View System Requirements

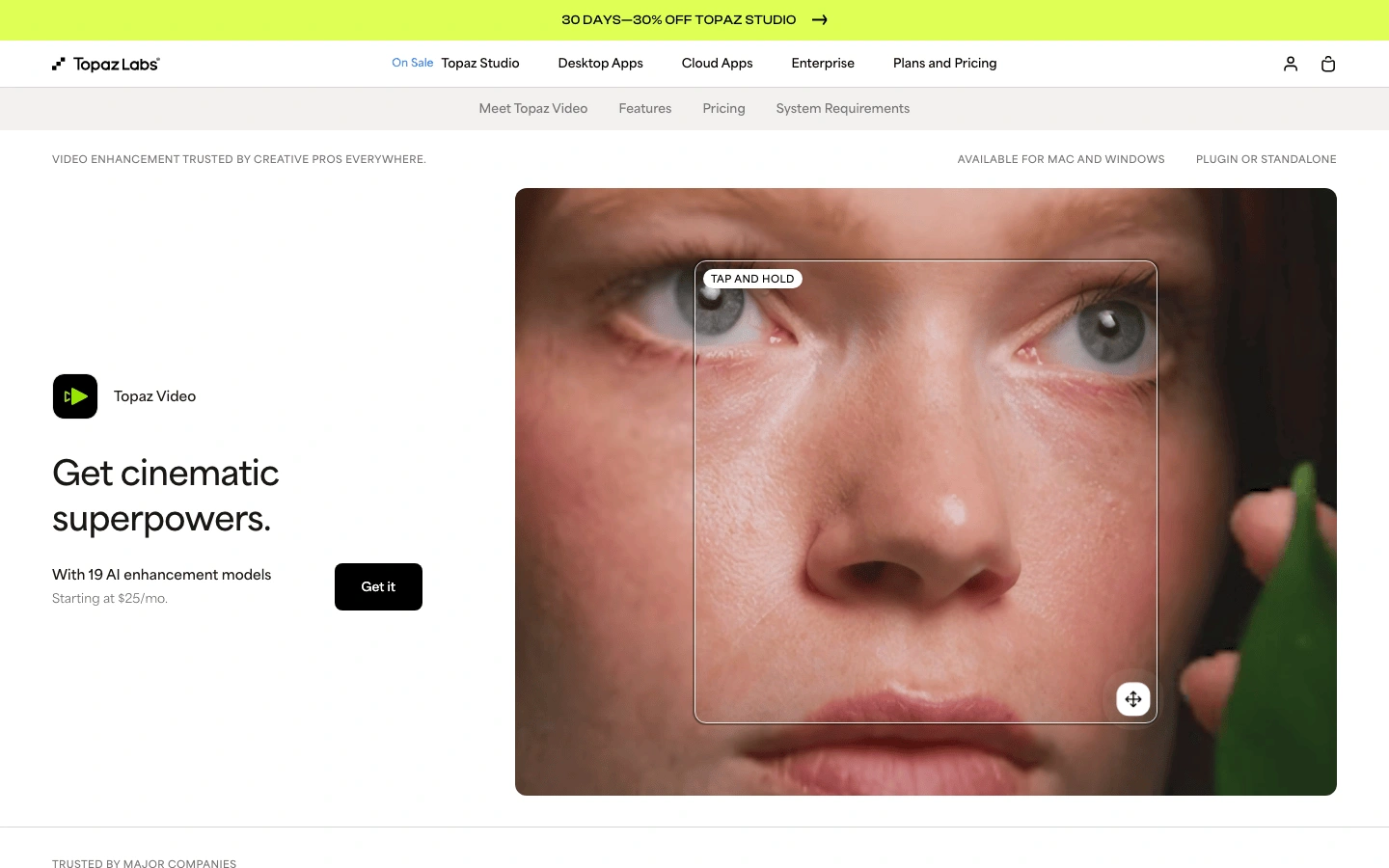point(843,109)
